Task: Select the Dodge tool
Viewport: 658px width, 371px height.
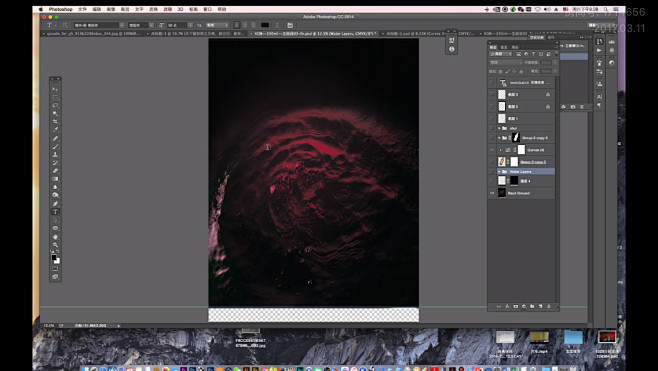Action: (55, 196)
